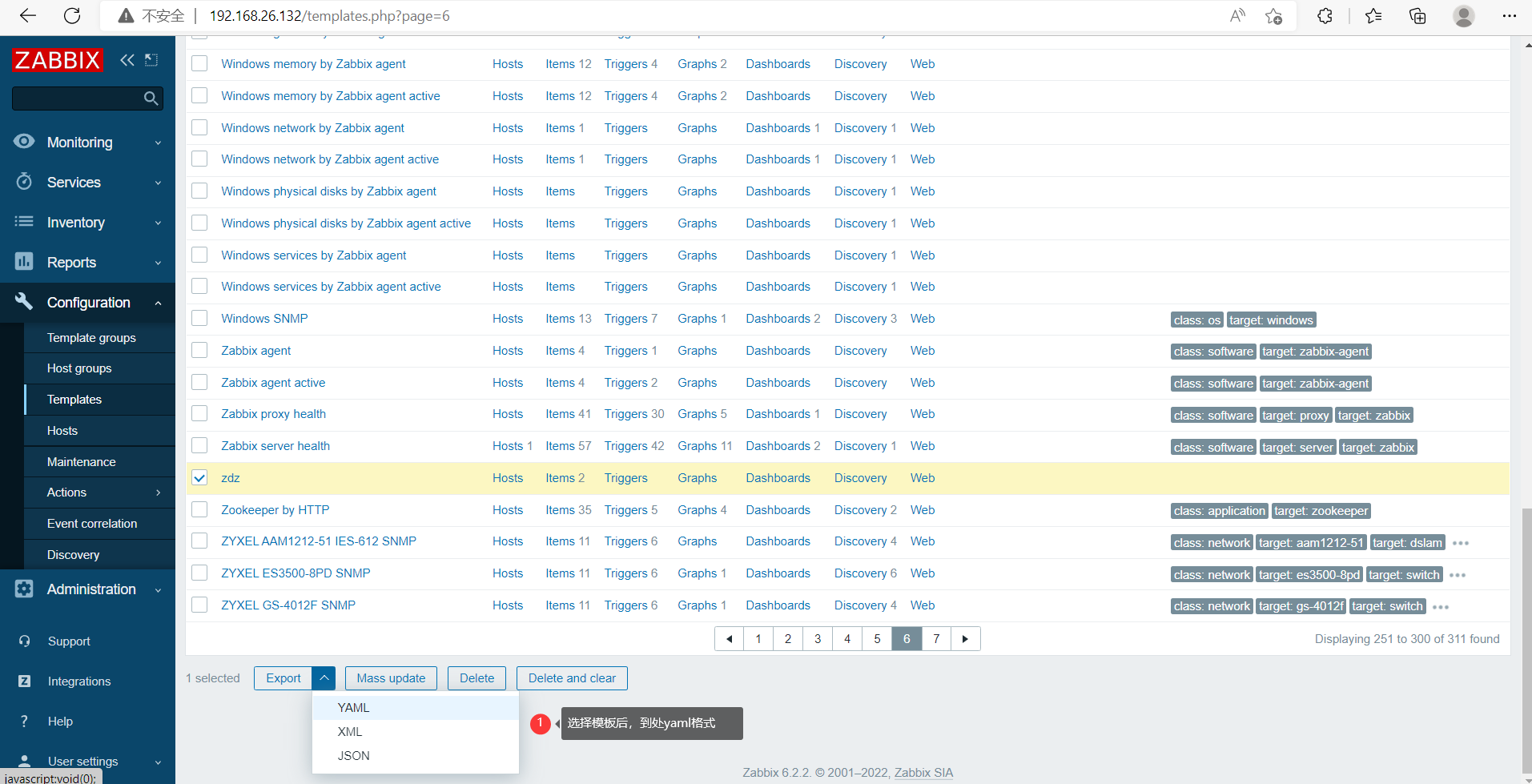Open browser collections icon
1532x784 pixels.
click(x=1417, y=16)
